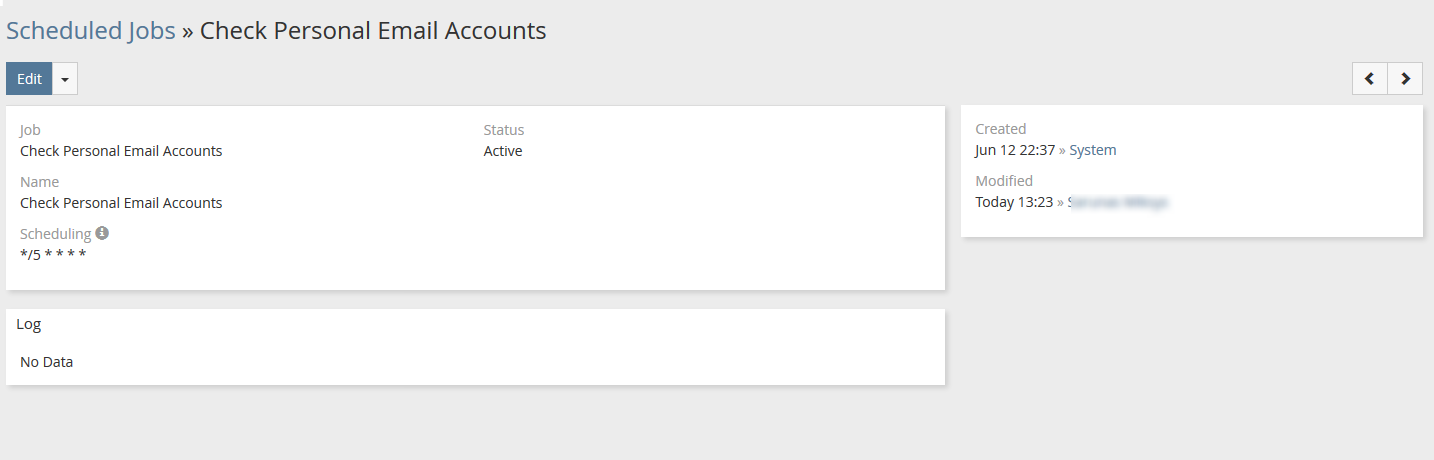Click the Log panel header
This screenshot has height=460, width=1434.
[29, 324]
